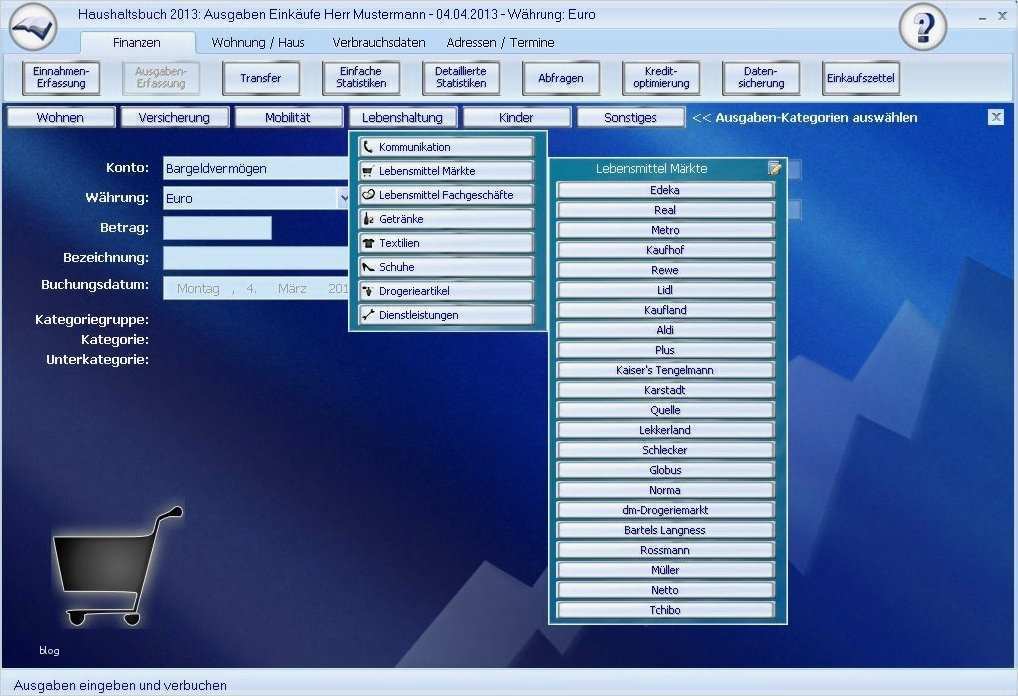Select Lekkerland entry
The width and height of the screenshot is (1018, 696).
pos(665,430)
